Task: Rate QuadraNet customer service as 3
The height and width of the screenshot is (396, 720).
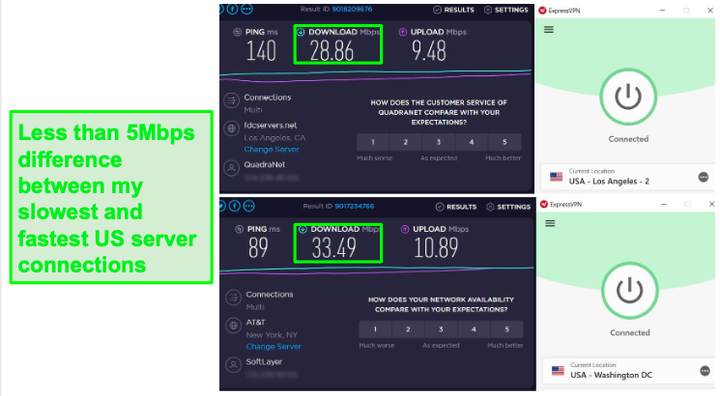Action: pyautogui.click(x=439, y=142)
